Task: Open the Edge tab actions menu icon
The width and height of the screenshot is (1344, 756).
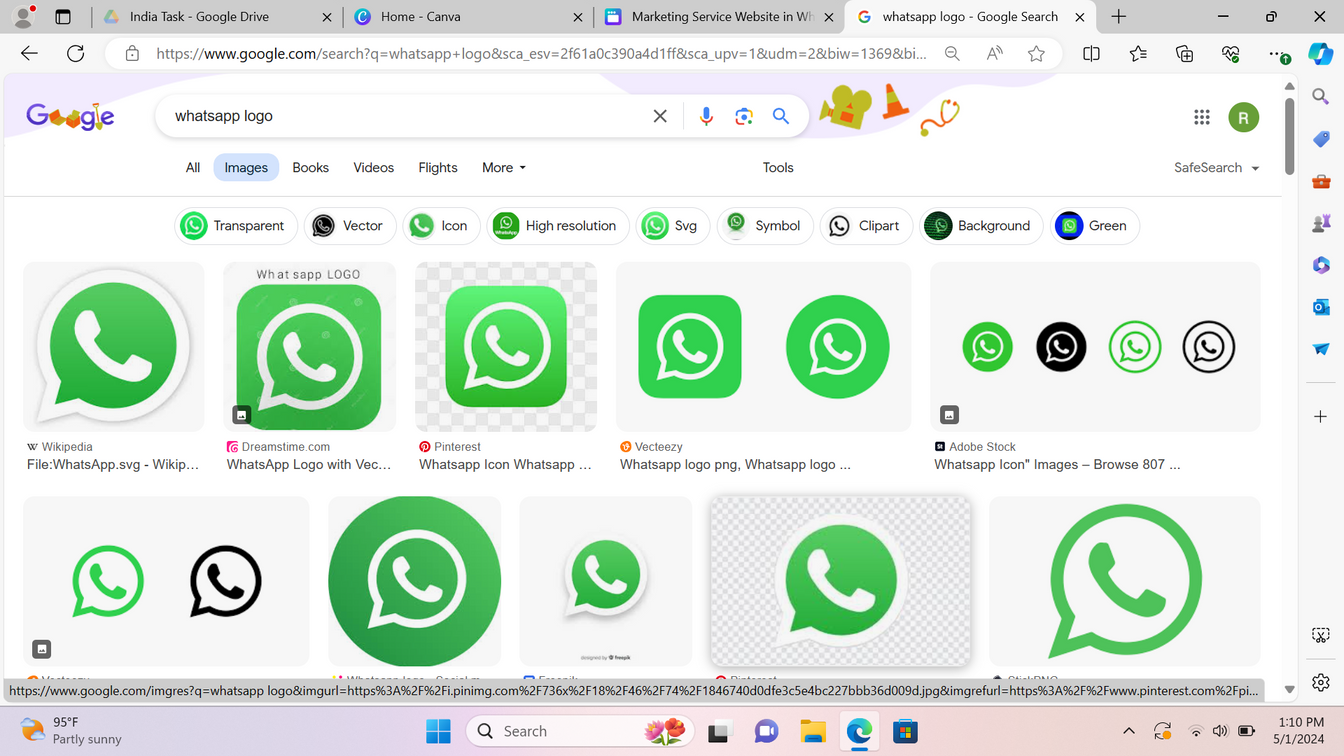Action: [63, 17]
